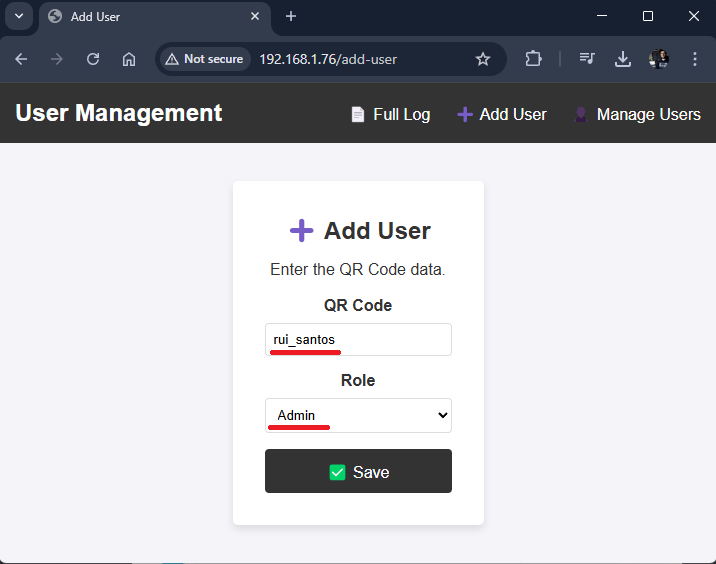
Task: Open browser downloads icon
Action: point(623,59)
